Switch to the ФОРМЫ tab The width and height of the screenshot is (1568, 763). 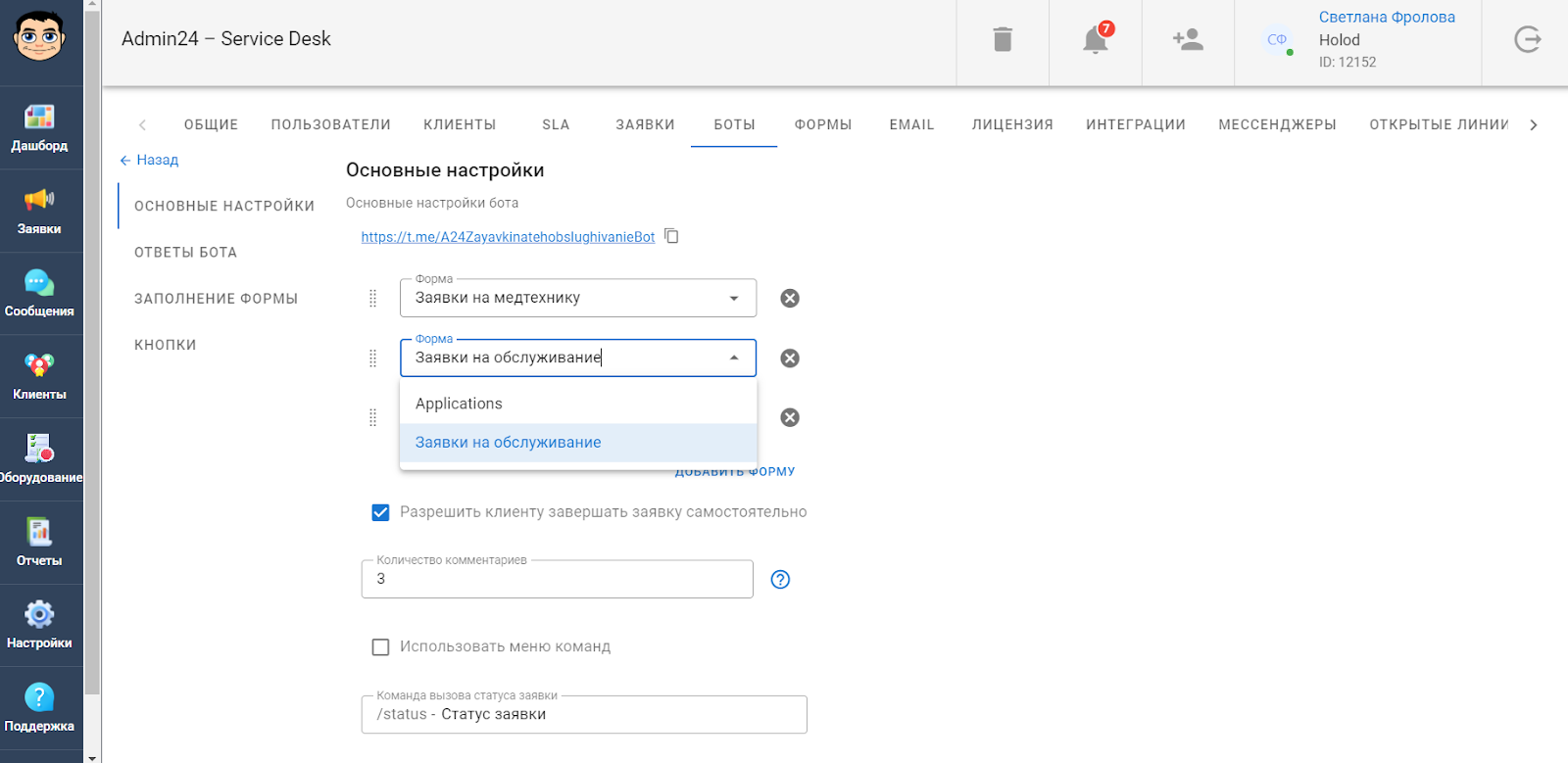822,124
